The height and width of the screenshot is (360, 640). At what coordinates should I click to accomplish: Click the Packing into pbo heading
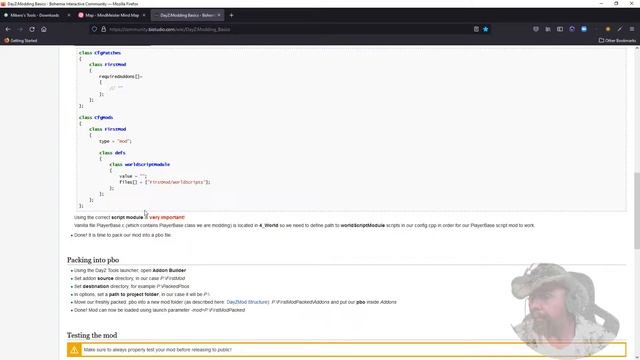[x=93, y=260]
